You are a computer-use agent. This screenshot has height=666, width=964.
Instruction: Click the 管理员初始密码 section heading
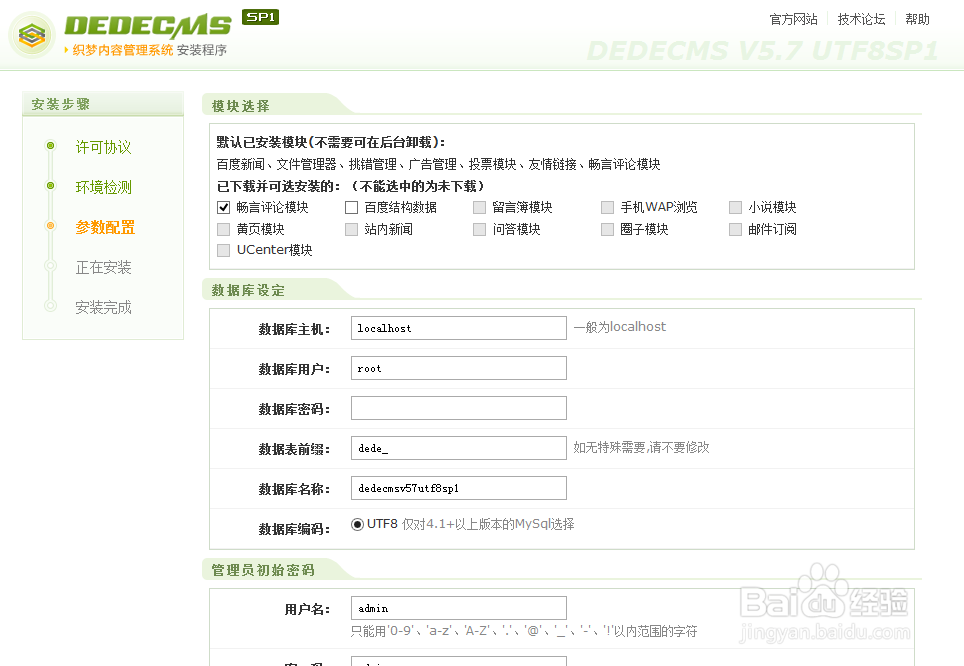(x=263, y=570)
